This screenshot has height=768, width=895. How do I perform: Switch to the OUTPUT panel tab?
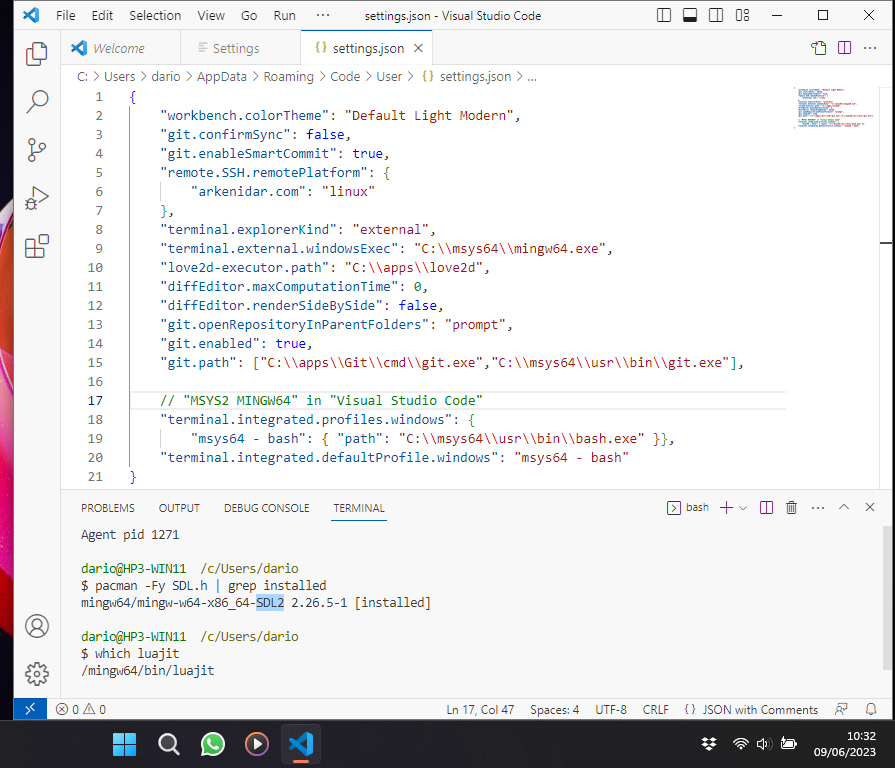179,508
